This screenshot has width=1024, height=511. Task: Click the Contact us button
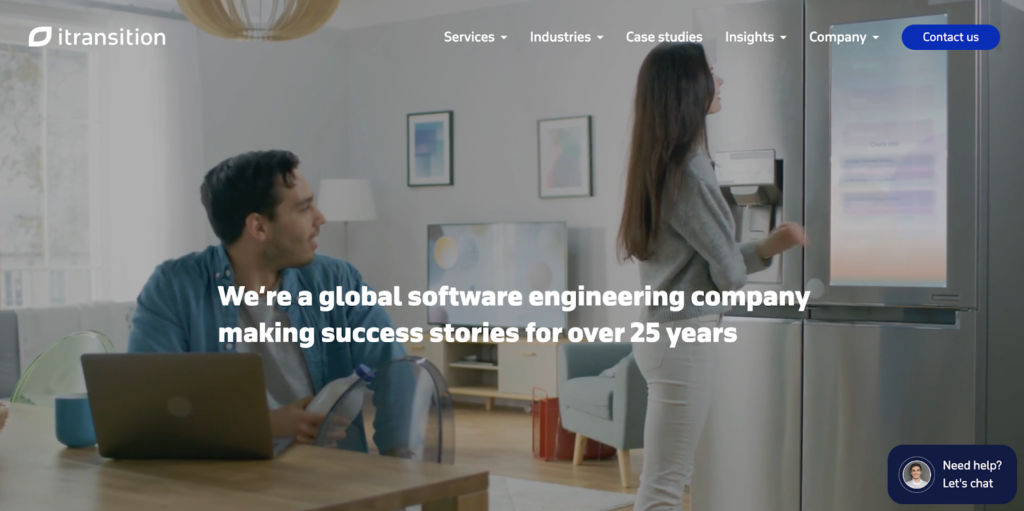[950, 37]
